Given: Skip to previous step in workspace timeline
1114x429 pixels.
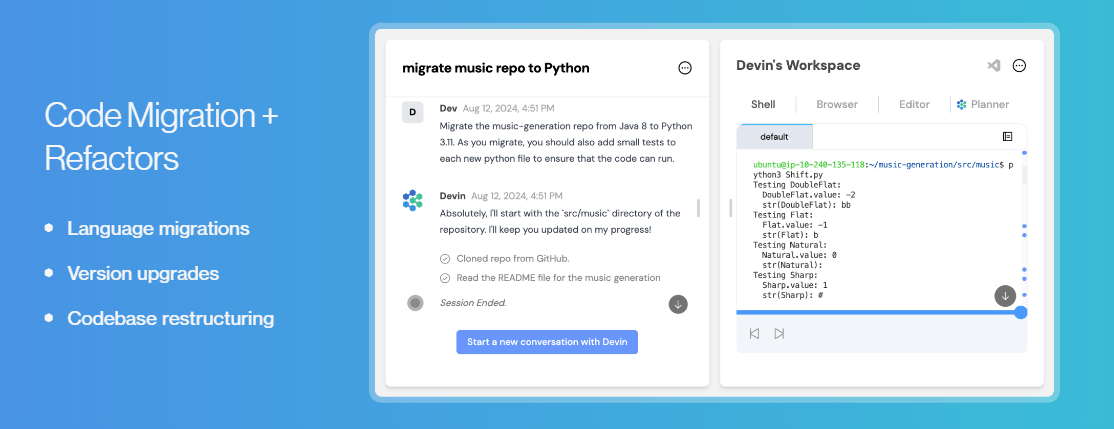Looking at the screenshot, I should pos(754,334).
